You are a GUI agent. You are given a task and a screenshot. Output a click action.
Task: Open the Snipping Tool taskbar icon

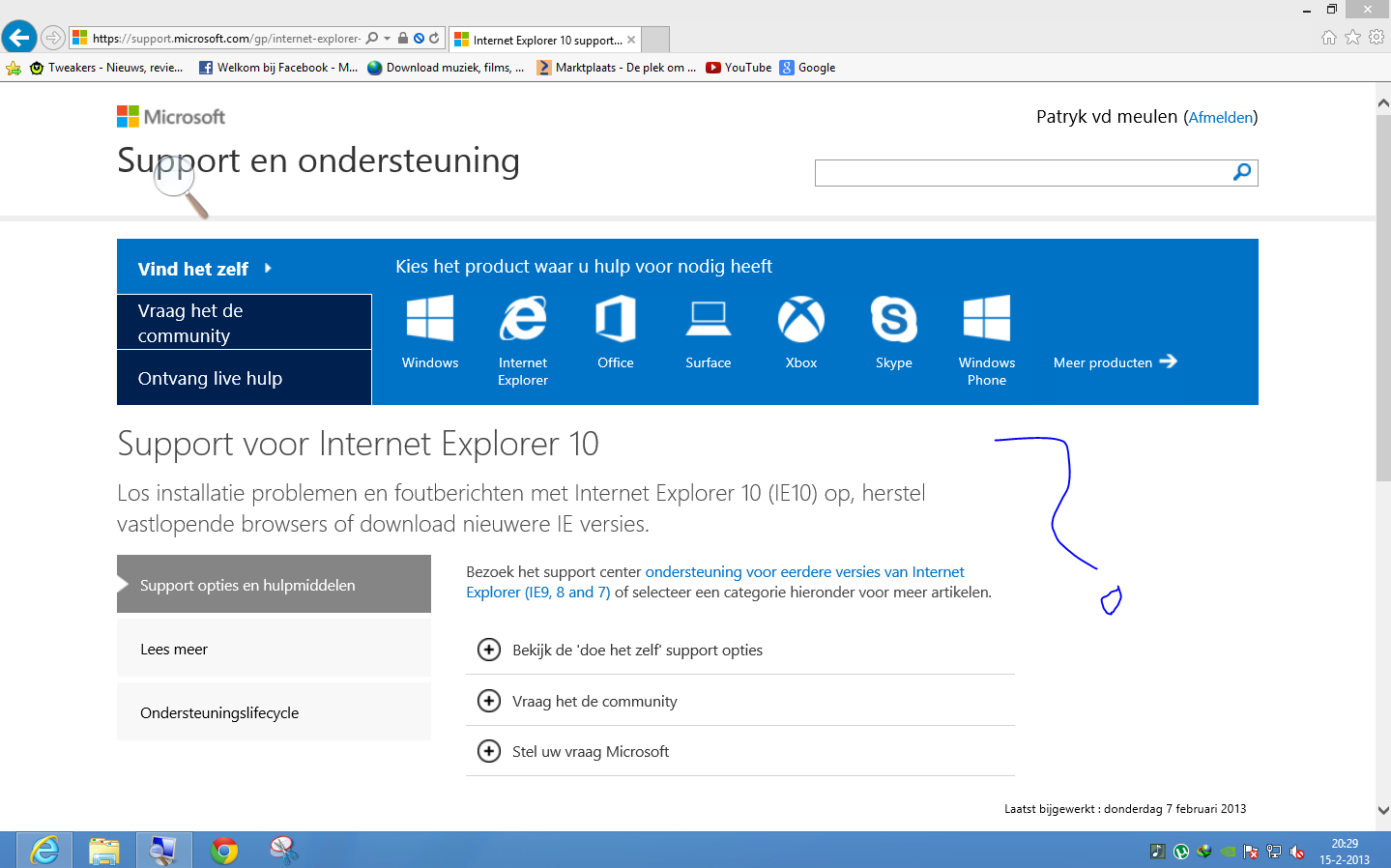(283, 850)
